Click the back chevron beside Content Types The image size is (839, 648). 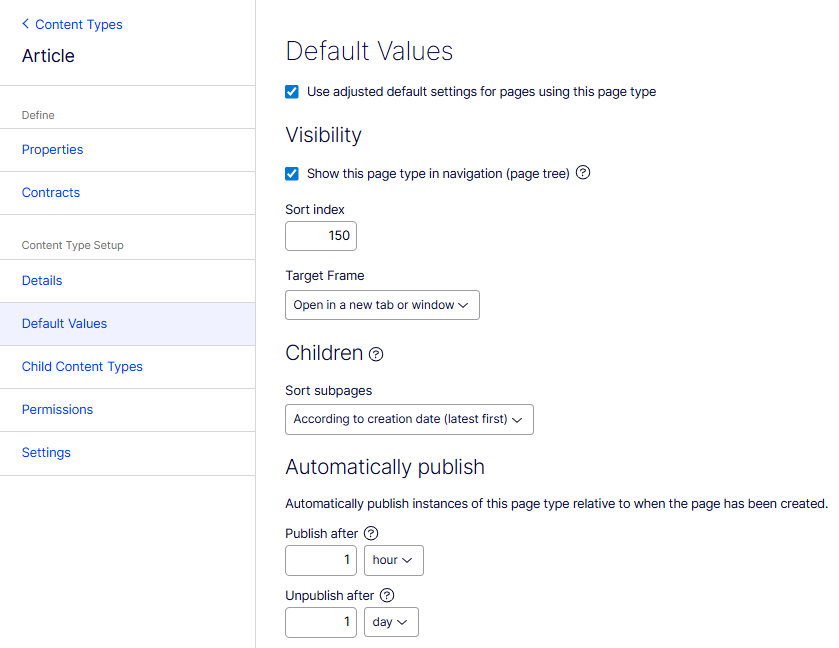tap(25, 24)
